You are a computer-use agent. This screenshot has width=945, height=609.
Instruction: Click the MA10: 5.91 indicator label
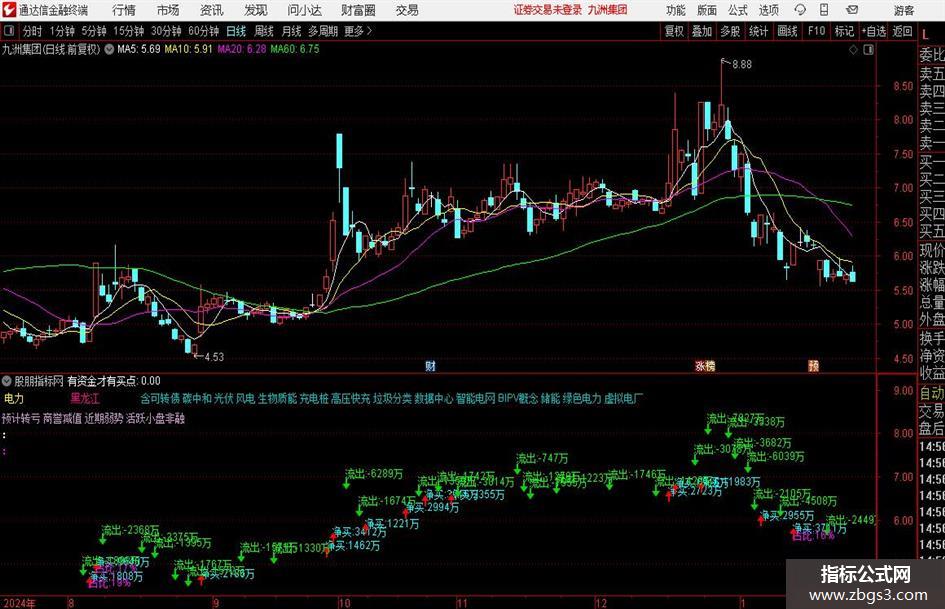click(188, 49)
